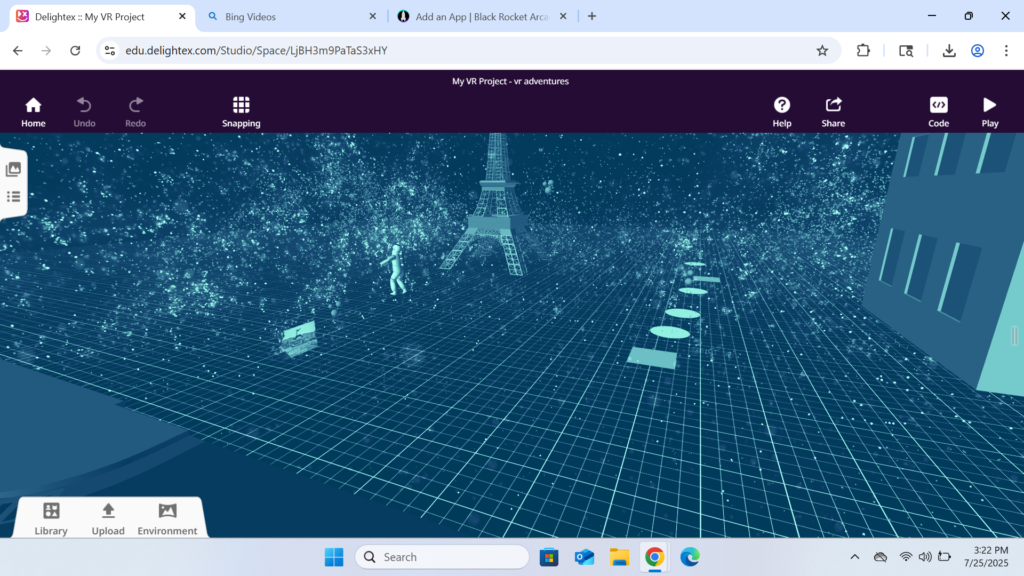
Task: Open Microsoft Store from taskbar
Action: click(549, 557)
